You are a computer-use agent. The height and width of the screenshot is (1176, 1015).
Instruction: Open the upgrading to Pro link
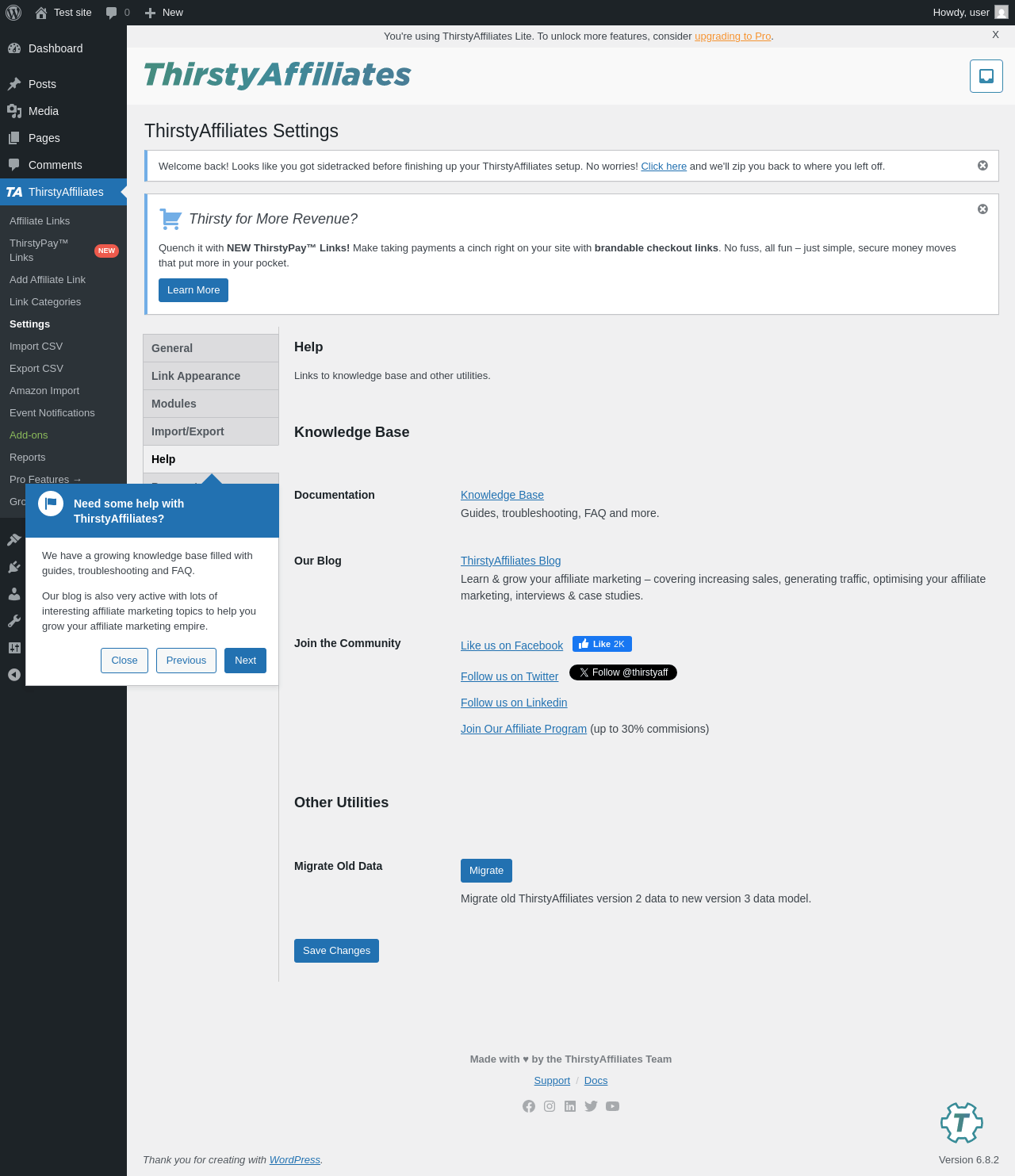click(x=733, y=36)
